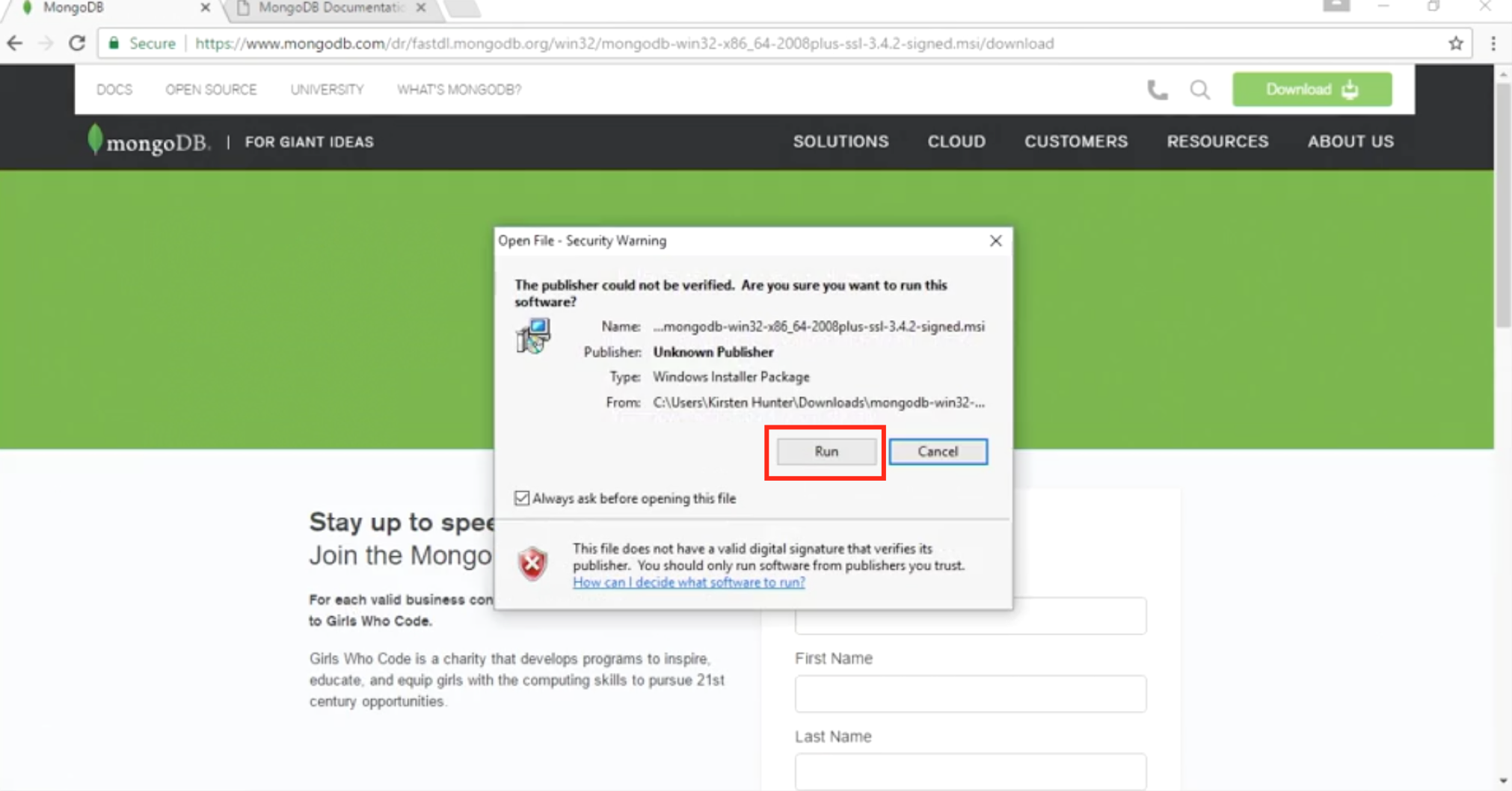
Task: Click the page vertical scrollbar thumb
Action: coord(1503,206)
